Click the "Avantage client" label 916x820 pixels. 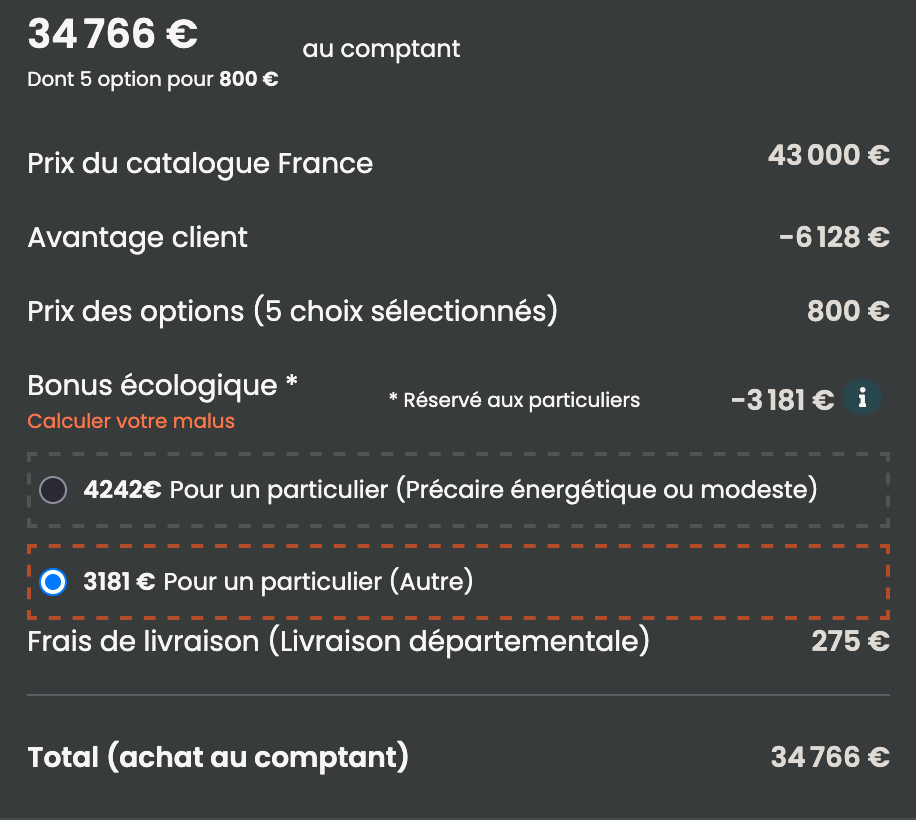pos(138,238)
